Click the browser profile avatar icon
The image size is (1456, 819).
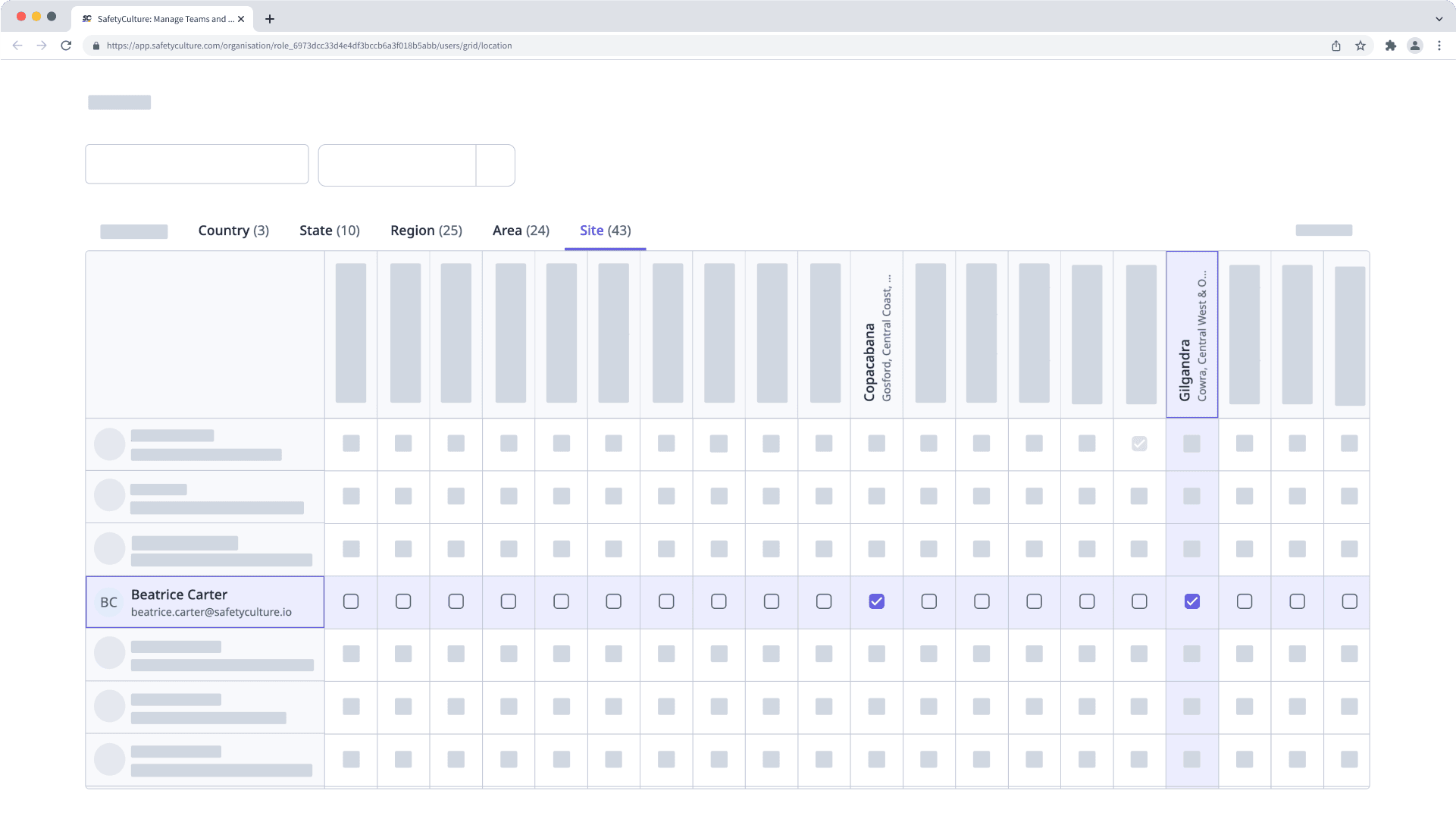[x=1415, y=45]
